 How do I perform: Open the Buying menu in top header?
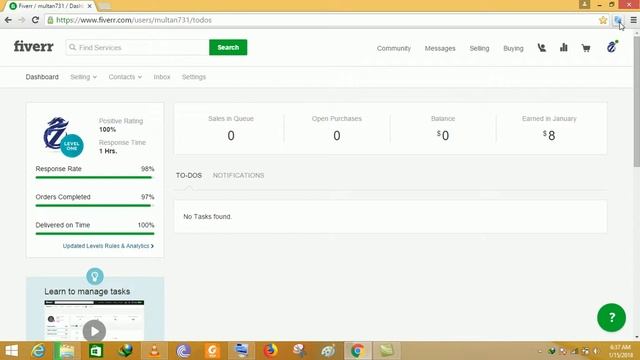[513, 48]
